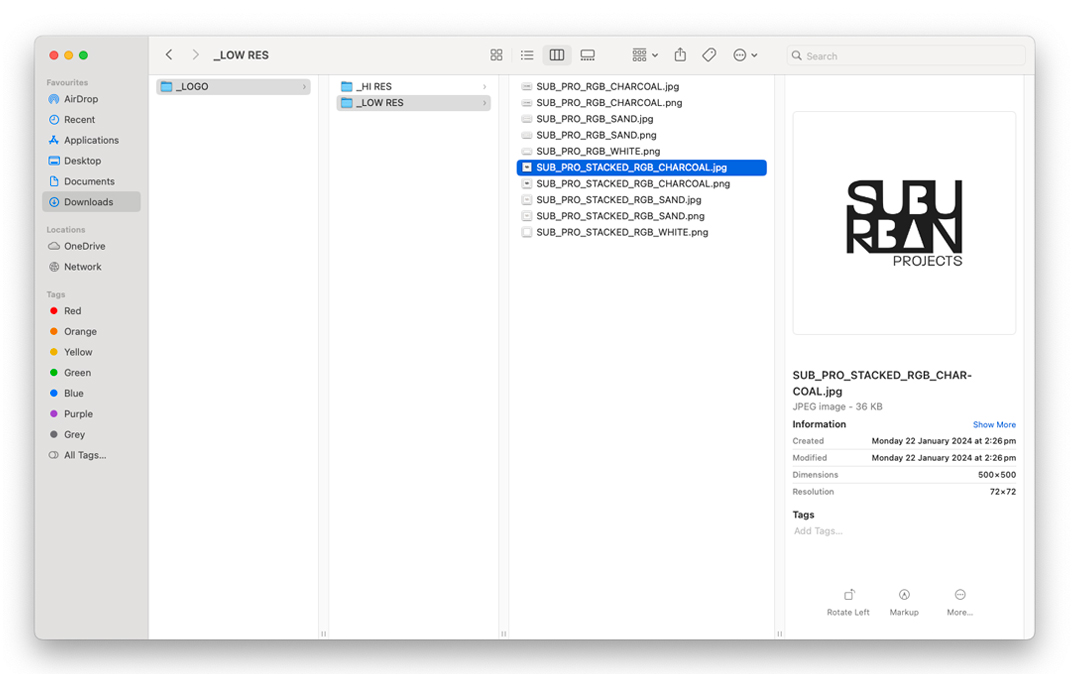This screenshot has width=1080, height=674.
Task: Click the Suburban Projects logo preview
Action: [x=904, y=223]
